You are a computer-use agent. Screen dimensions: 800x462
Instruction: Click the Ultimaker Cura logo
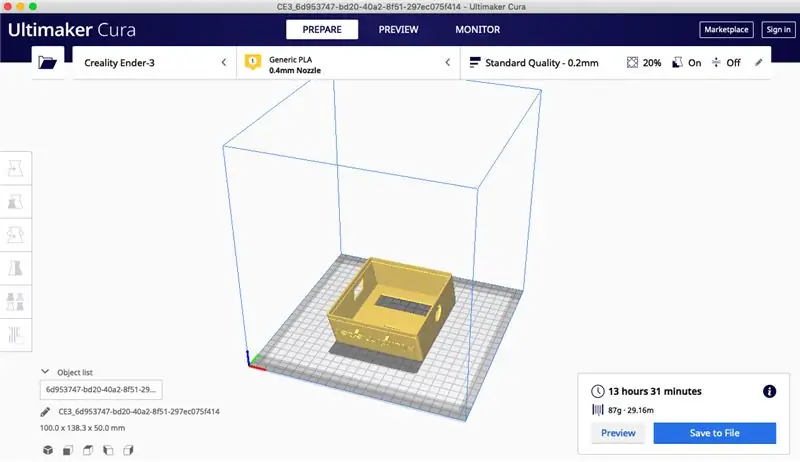[x=71, y=30]
